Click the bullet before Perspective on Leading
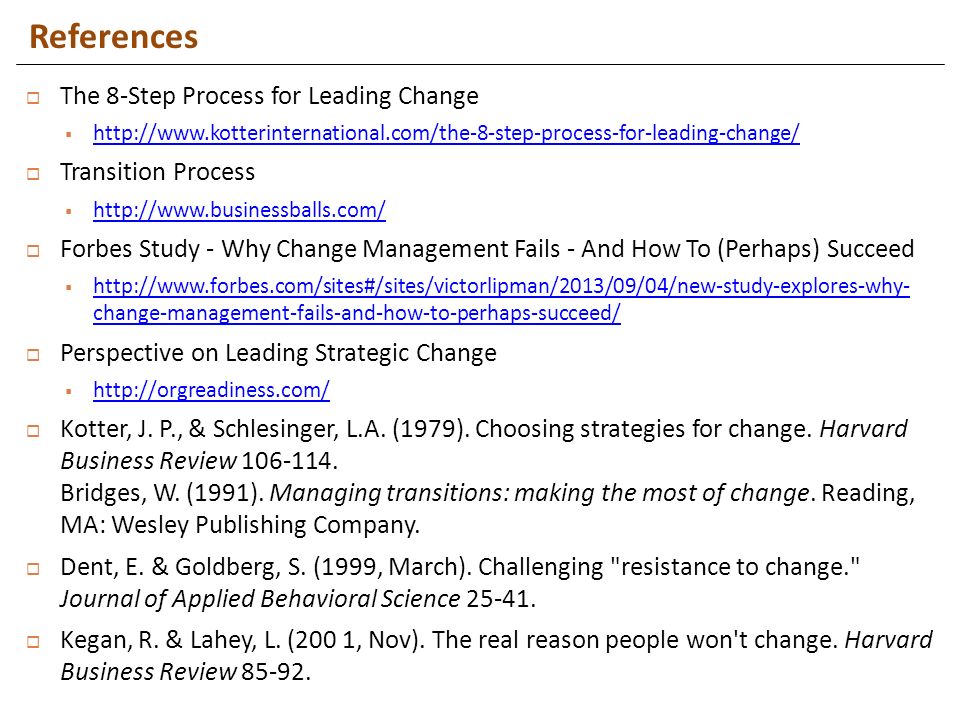Viewport: 960px width, 720px height. coord(33,354)
